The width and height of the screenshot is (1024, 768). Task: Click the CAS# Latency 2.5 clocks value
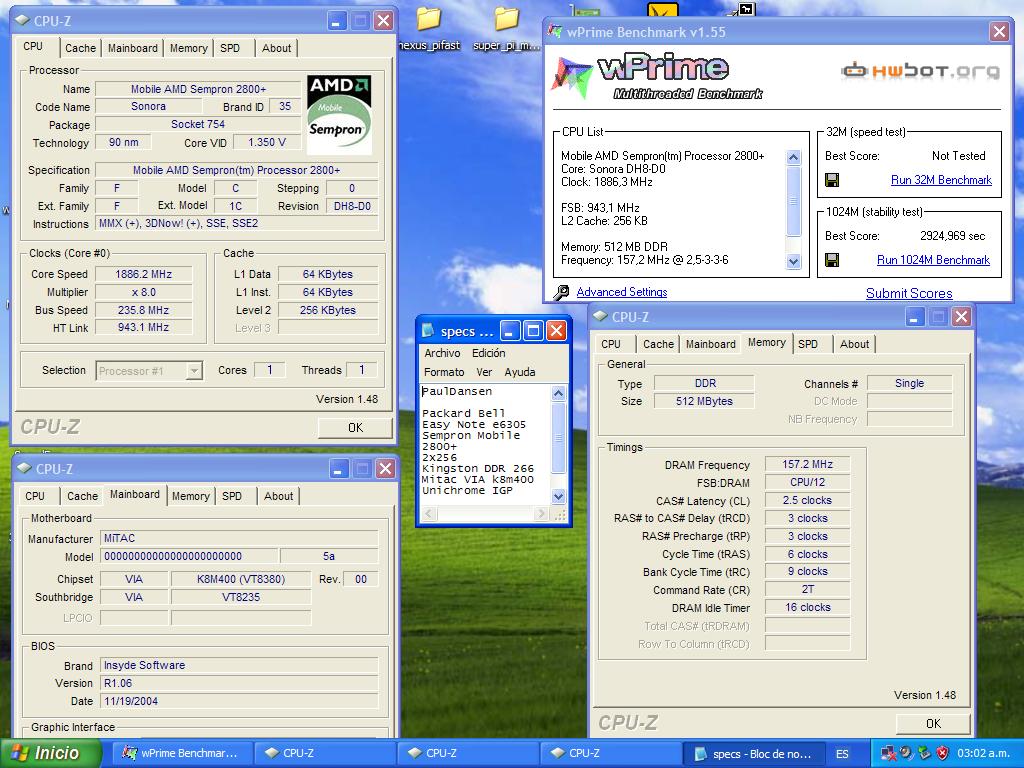(807, 500)
